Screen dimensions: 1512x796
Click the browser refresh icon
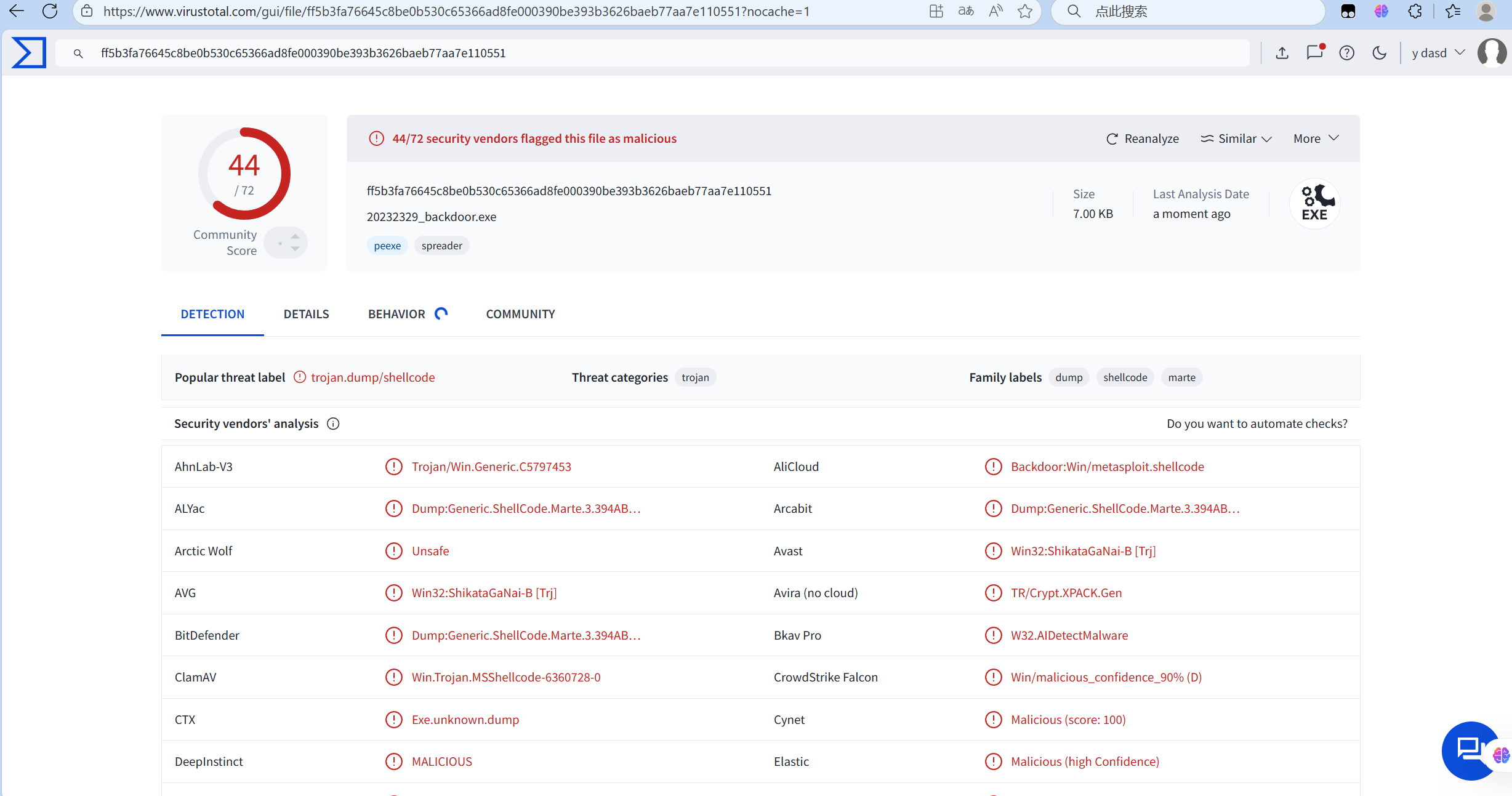coord(50,11)
